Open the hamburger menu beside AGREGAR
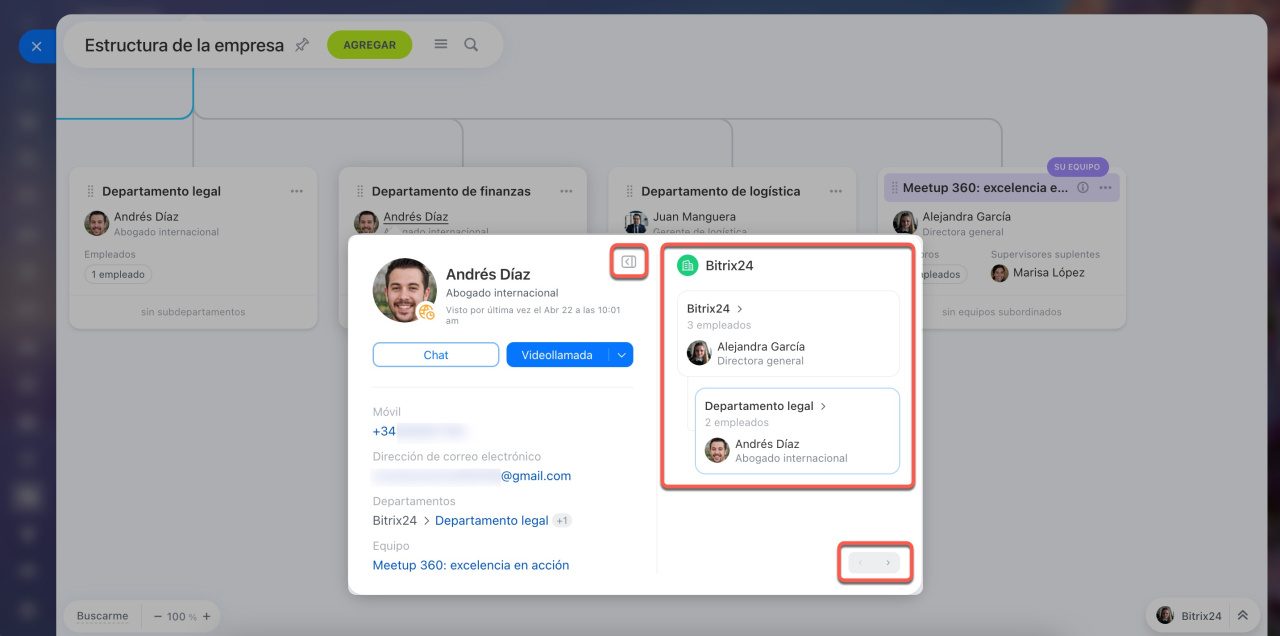The image size is (1280, 636). tap(441, 45)
